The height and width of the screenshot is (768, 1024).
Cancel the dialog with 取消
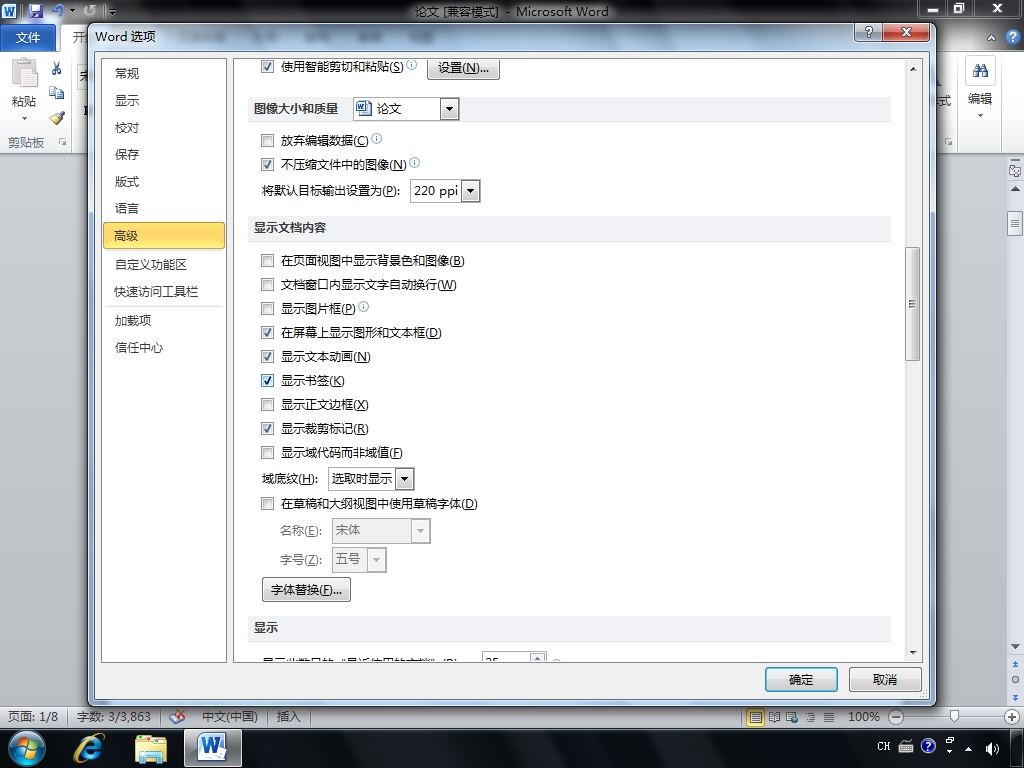[x=885, y=680]
